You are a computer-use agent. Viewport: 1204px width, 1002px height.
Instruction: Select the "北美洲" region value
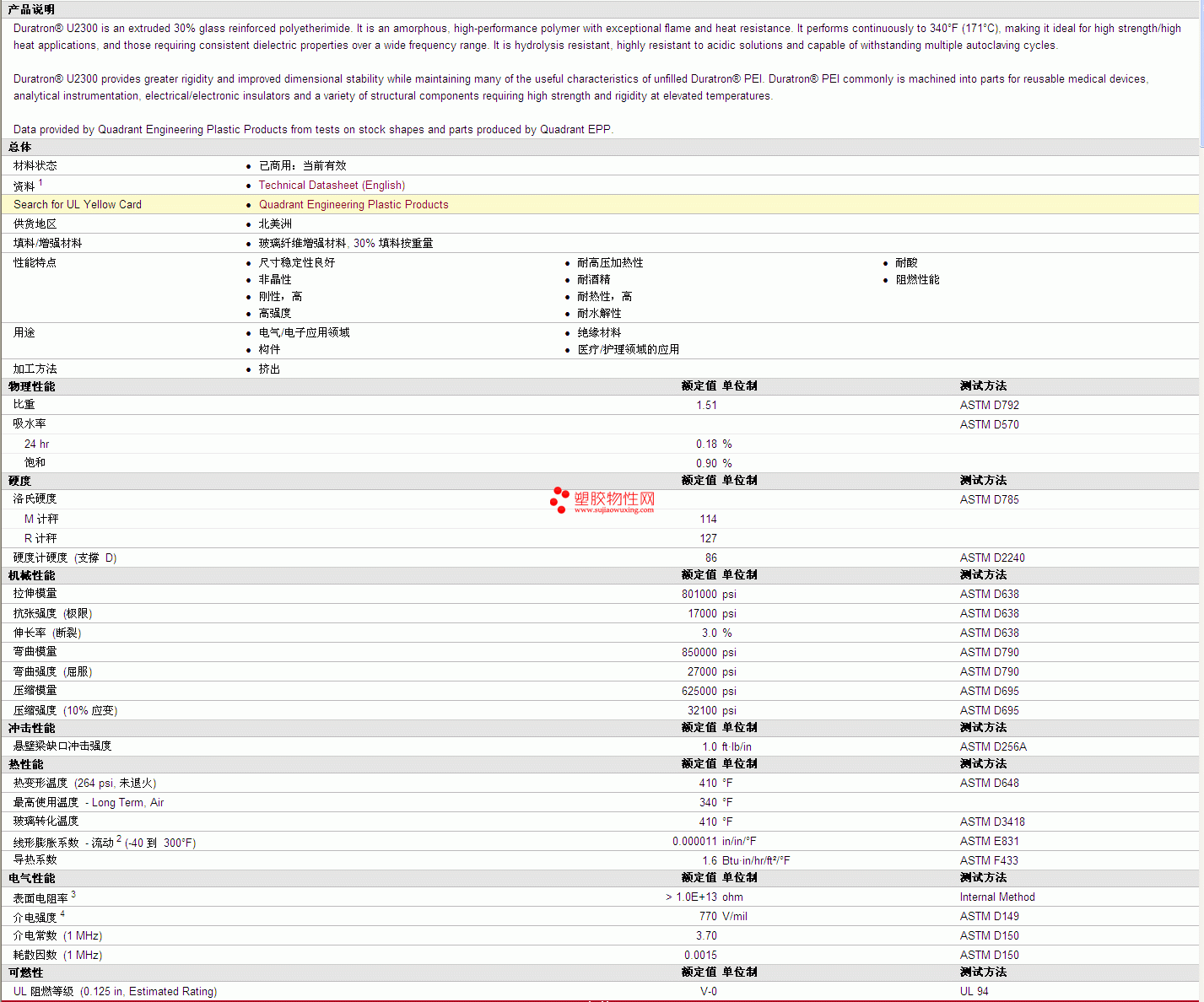pos(275,224)
